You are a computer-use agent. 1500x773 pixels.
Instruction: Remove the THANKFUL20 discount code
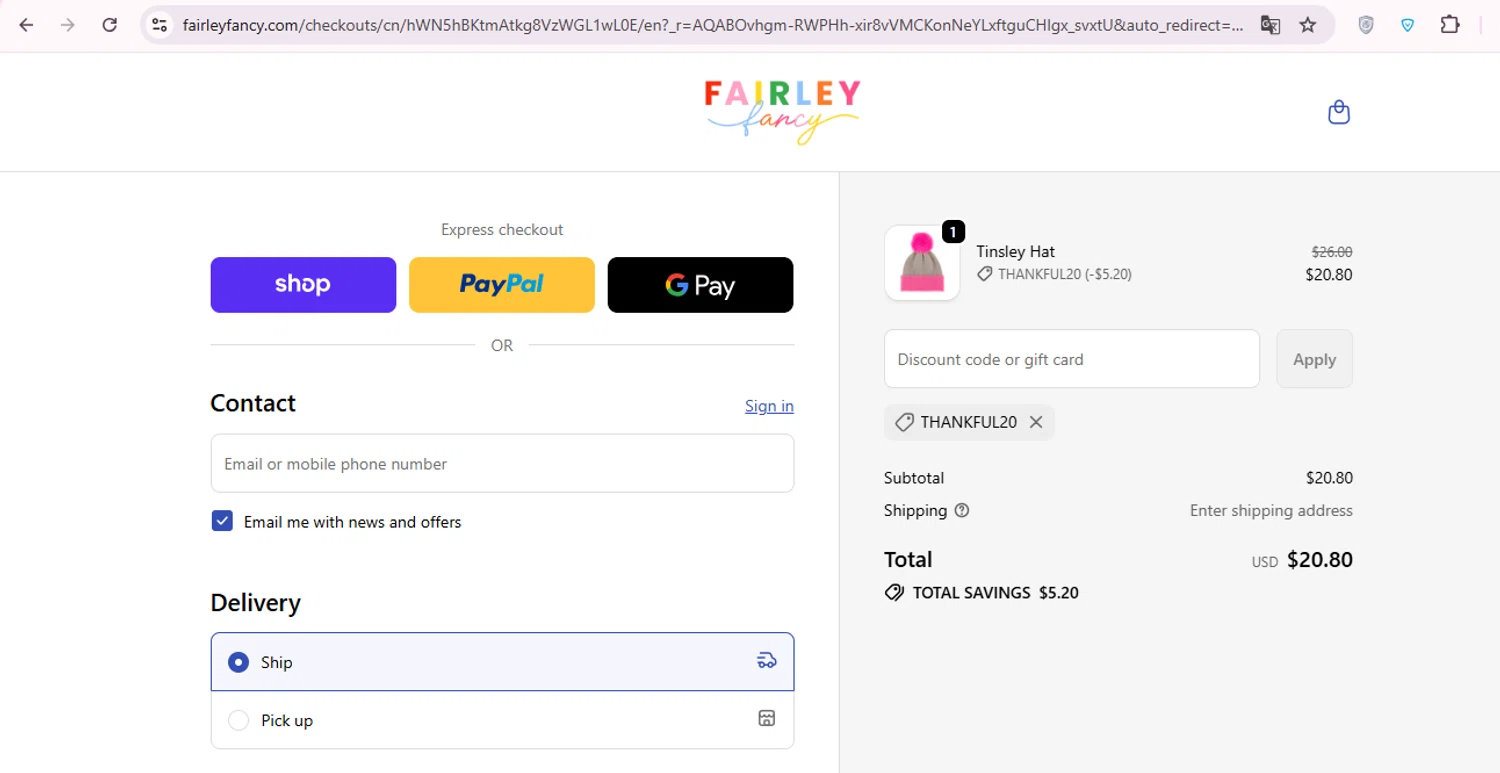coord(1036,422)
